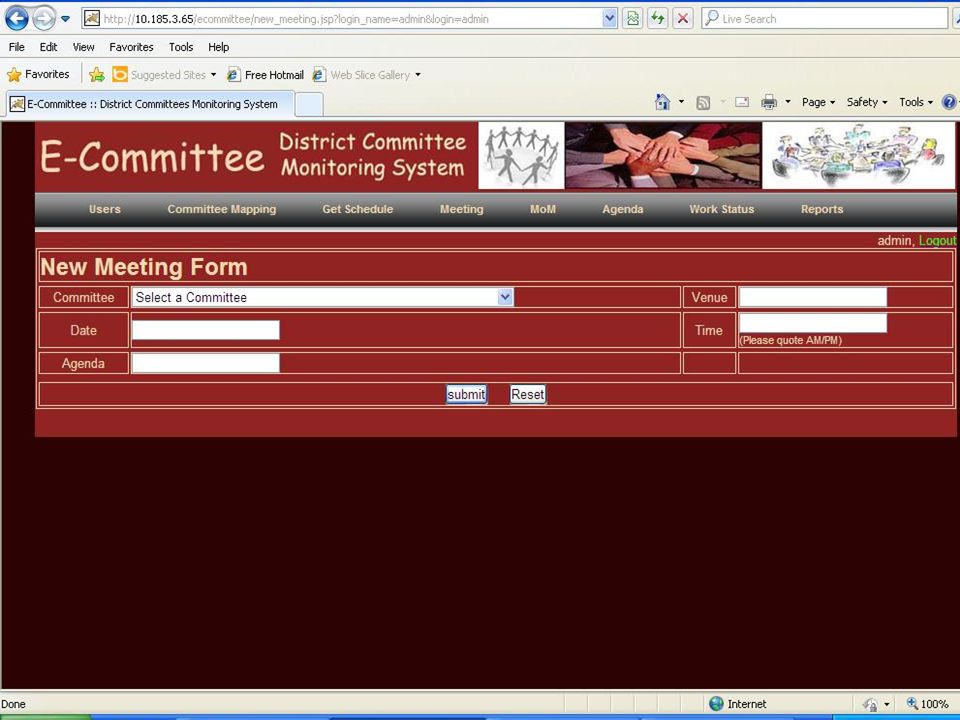Open the MoM navigation item

click(x=543, y=209)
